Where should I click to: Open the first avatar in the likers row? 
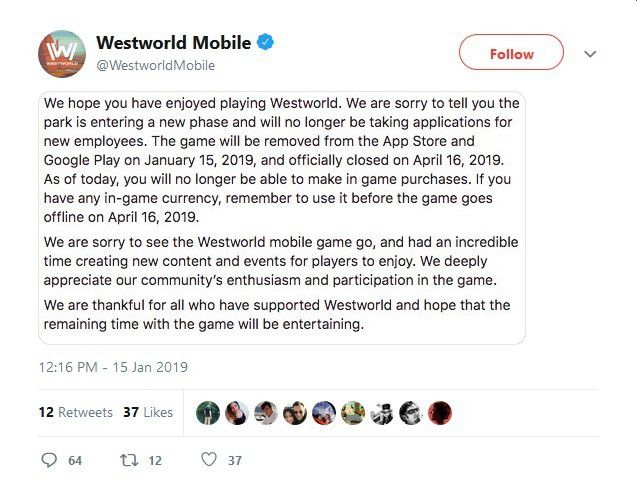click(208, 412)
